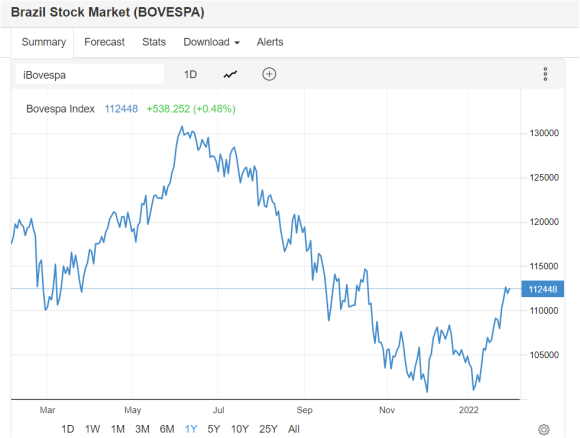Click the 130000 y-axis label
Screen dimensions: 580x438
pos(544,133)
